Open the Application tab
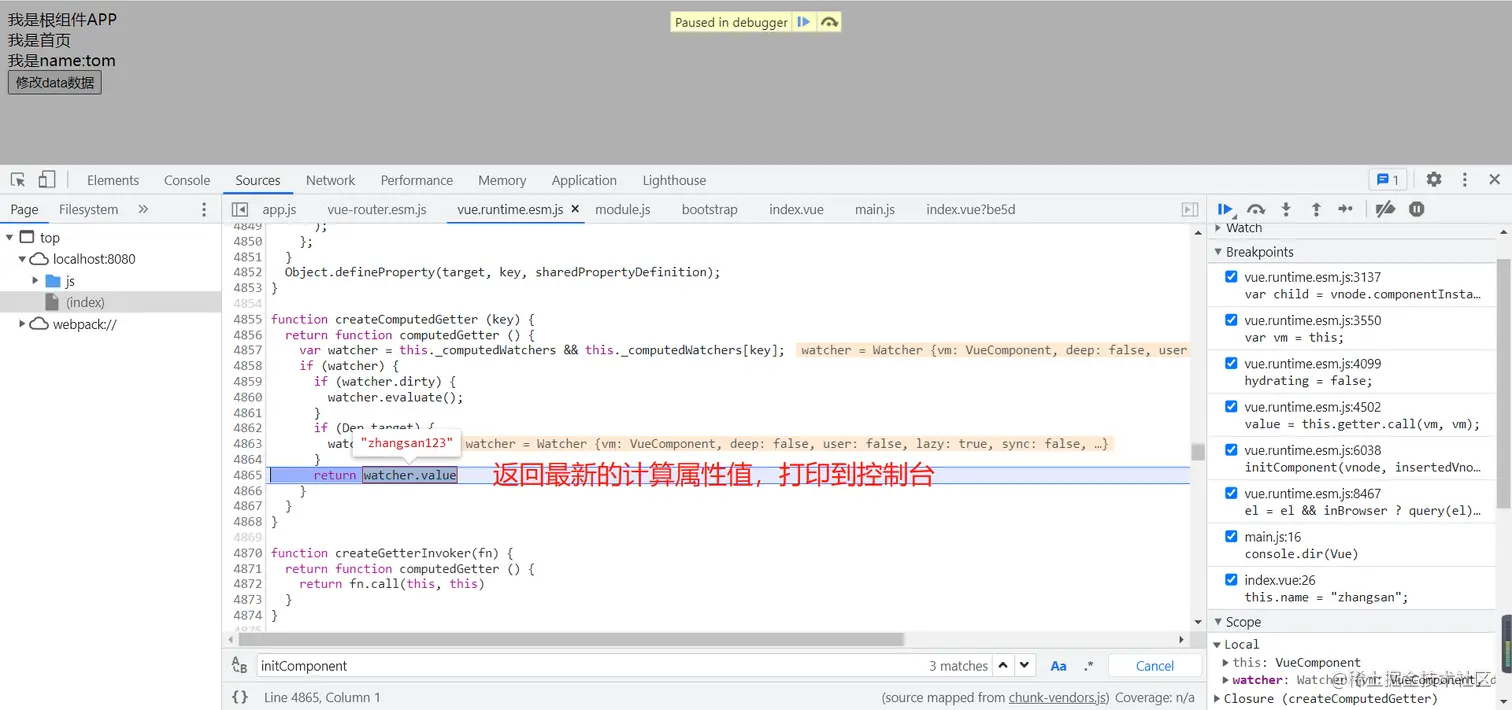1512x710 pixels. (584, 180)
